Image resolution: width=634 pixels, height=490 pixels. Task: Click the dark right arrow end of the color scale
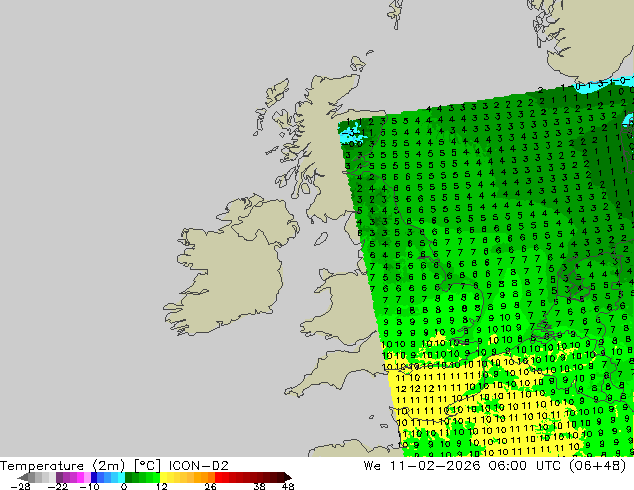[x=287, y=477]
